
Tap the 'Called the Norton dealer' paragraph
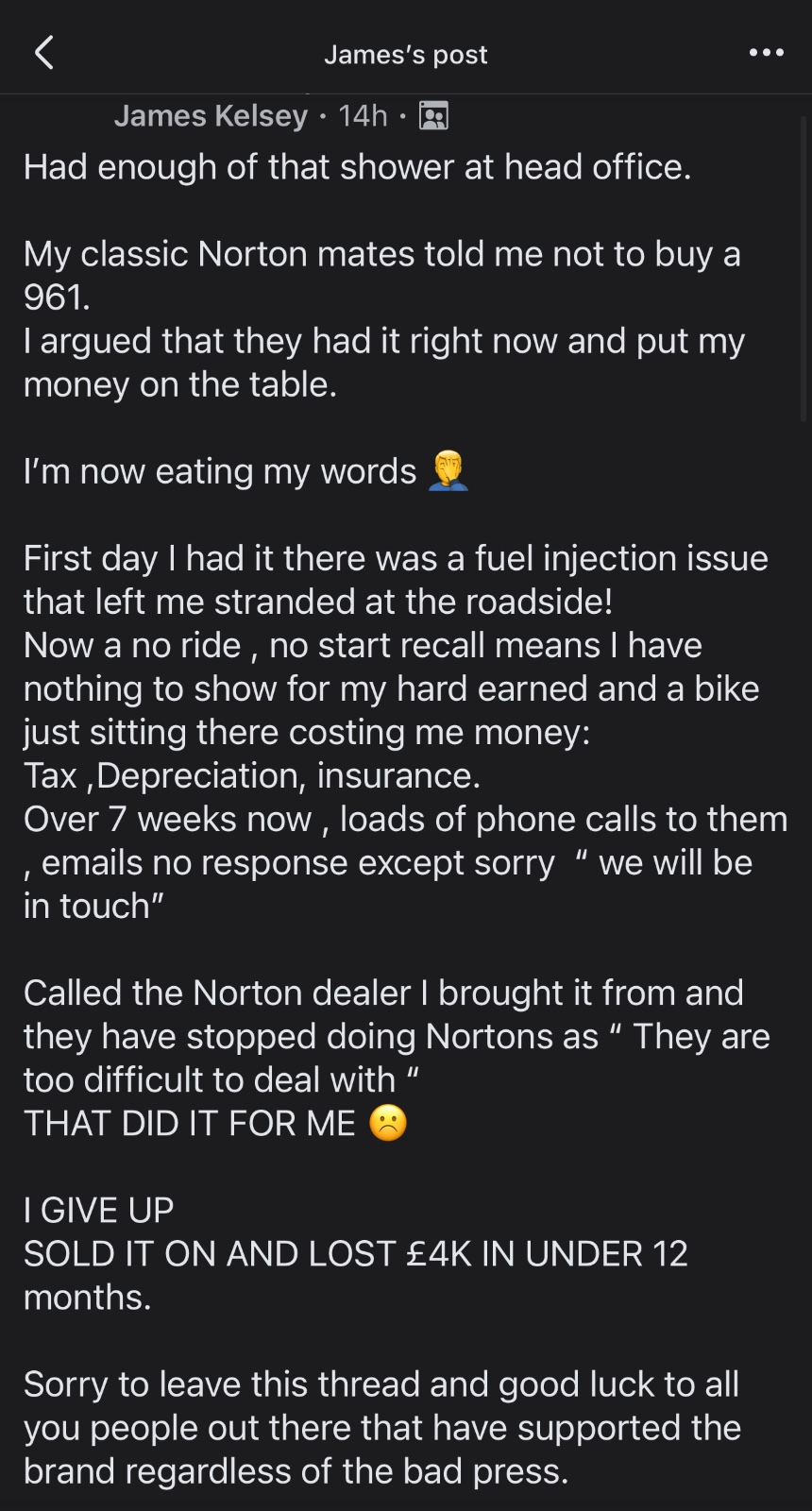(x=383, y=993)
